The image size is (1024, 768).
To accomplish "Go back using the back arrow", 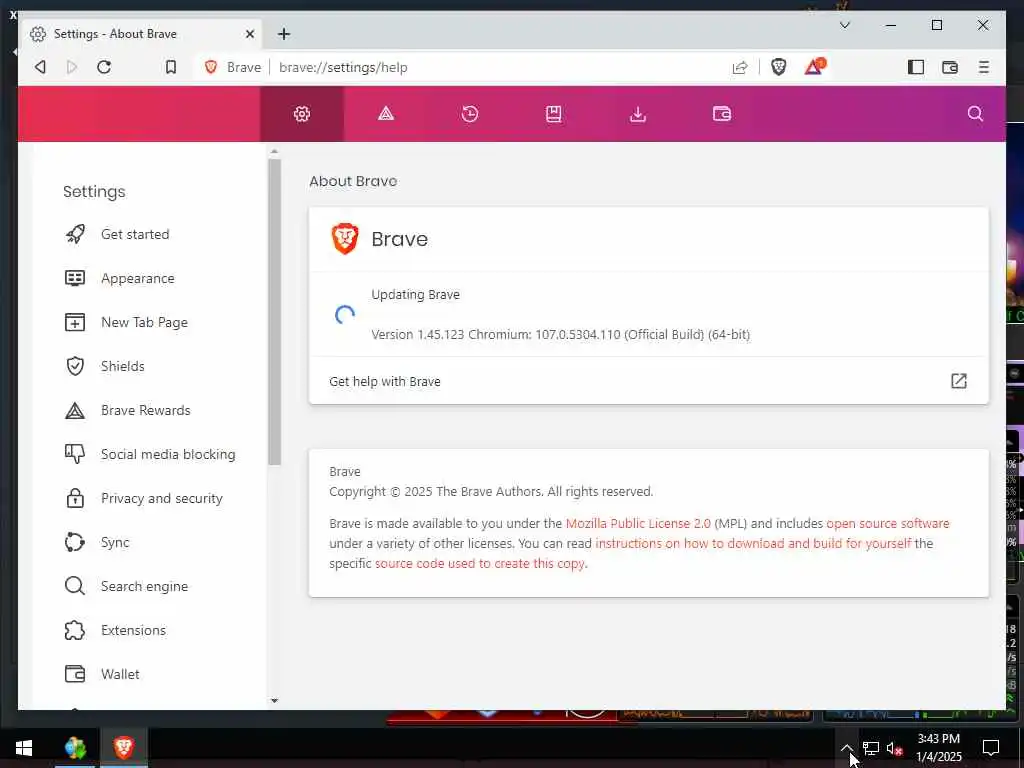I will click(x=40, y=67).
